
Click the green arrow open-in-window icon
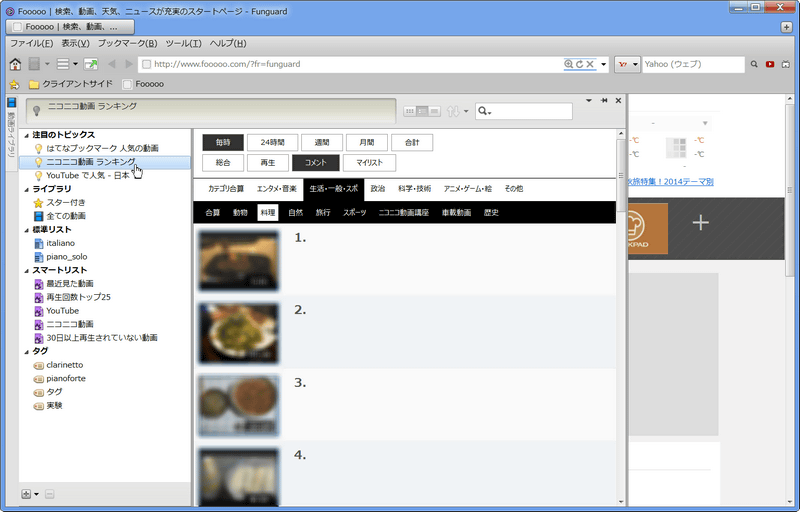[x=91, y=64]
